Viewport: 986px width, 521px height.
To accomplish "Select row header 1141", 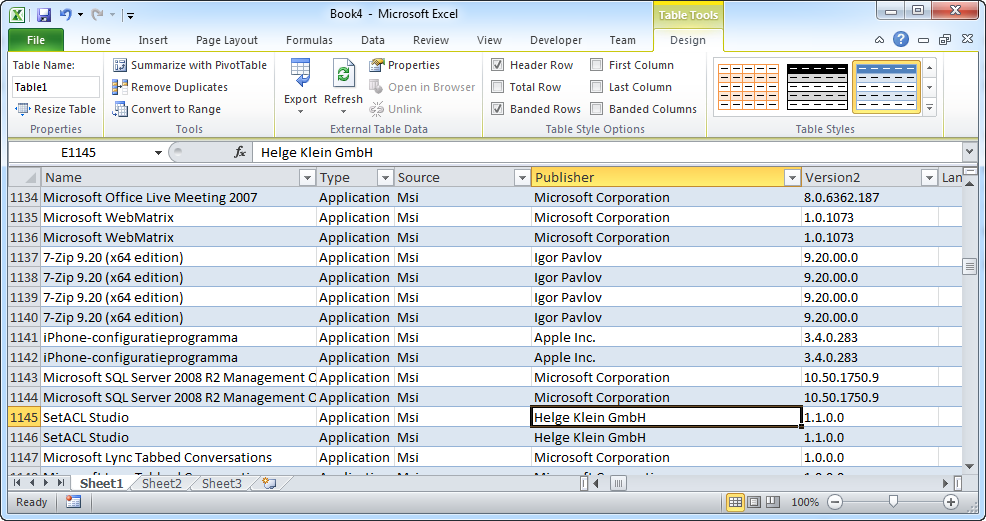I will click(25, 337).
